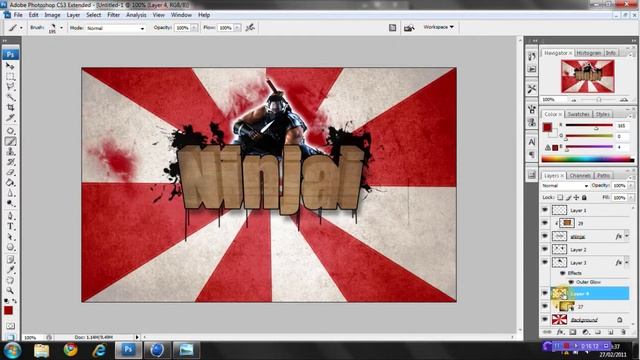Hide Layer 1 with its eye icon

[545, 210]
